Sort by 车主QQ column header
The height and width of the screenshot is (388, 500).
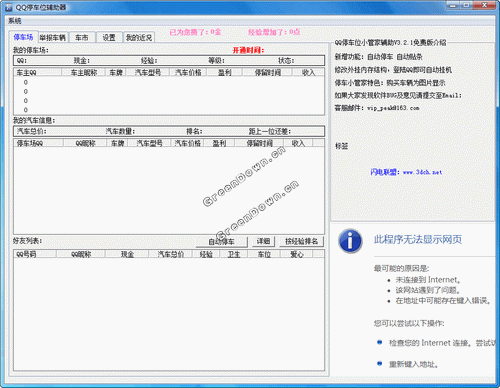tap(38, 72)
